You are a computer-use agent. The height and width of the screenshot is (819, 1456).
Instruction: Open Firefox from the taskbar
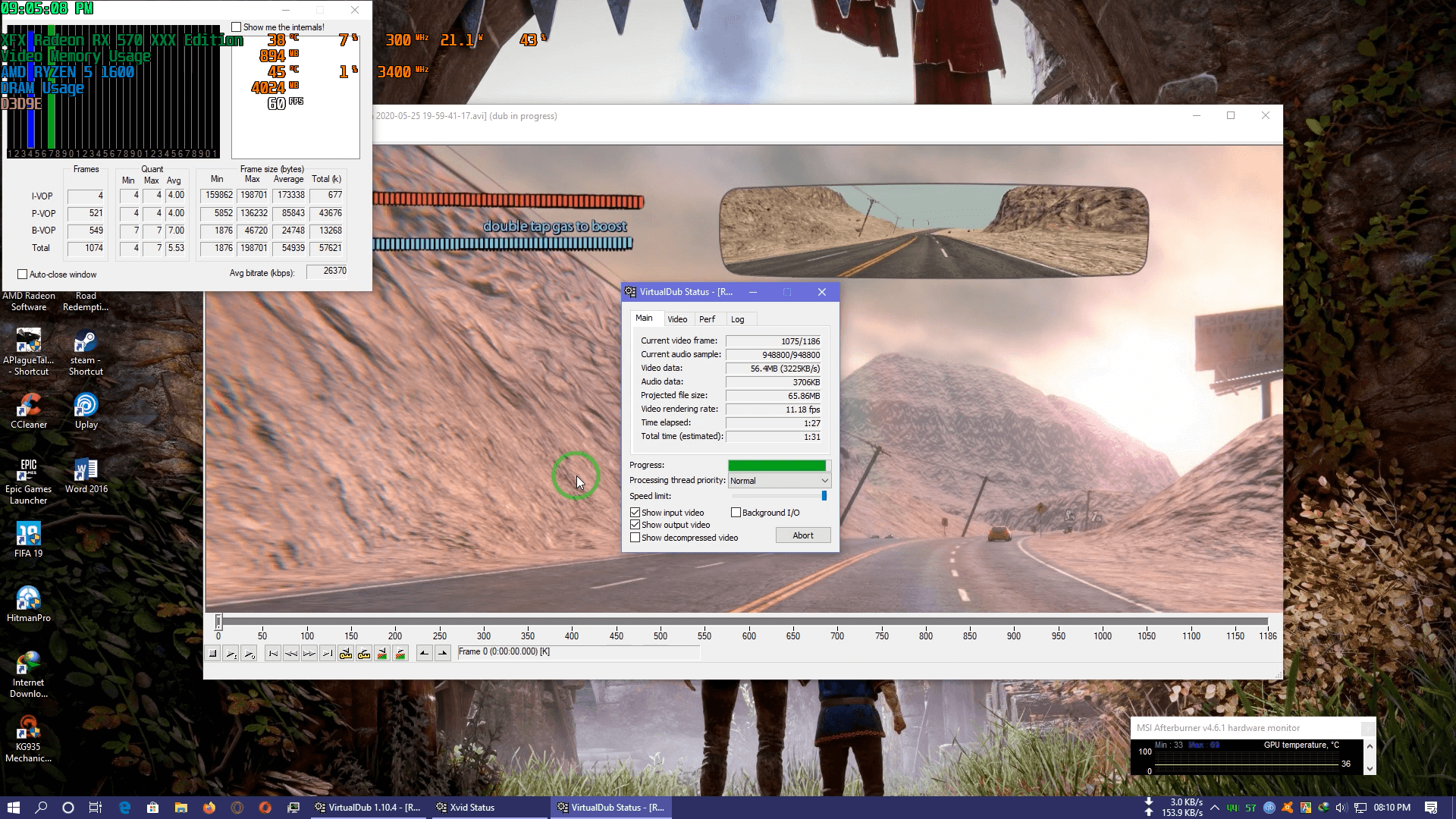click(209, 808)
